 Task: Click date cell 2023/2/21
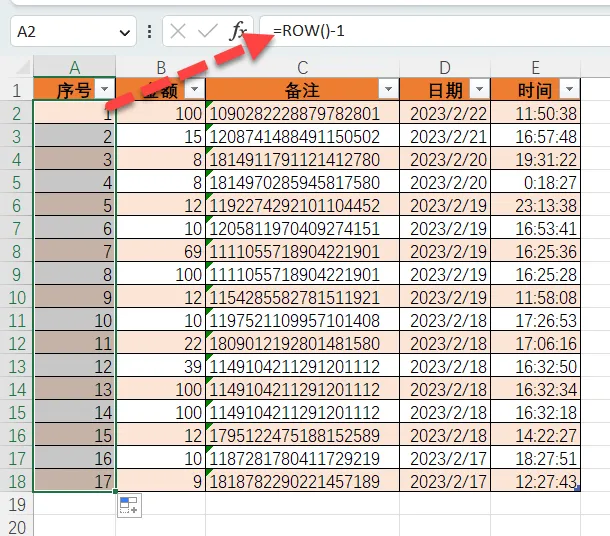pyautogui.click(x=445, y=136)
